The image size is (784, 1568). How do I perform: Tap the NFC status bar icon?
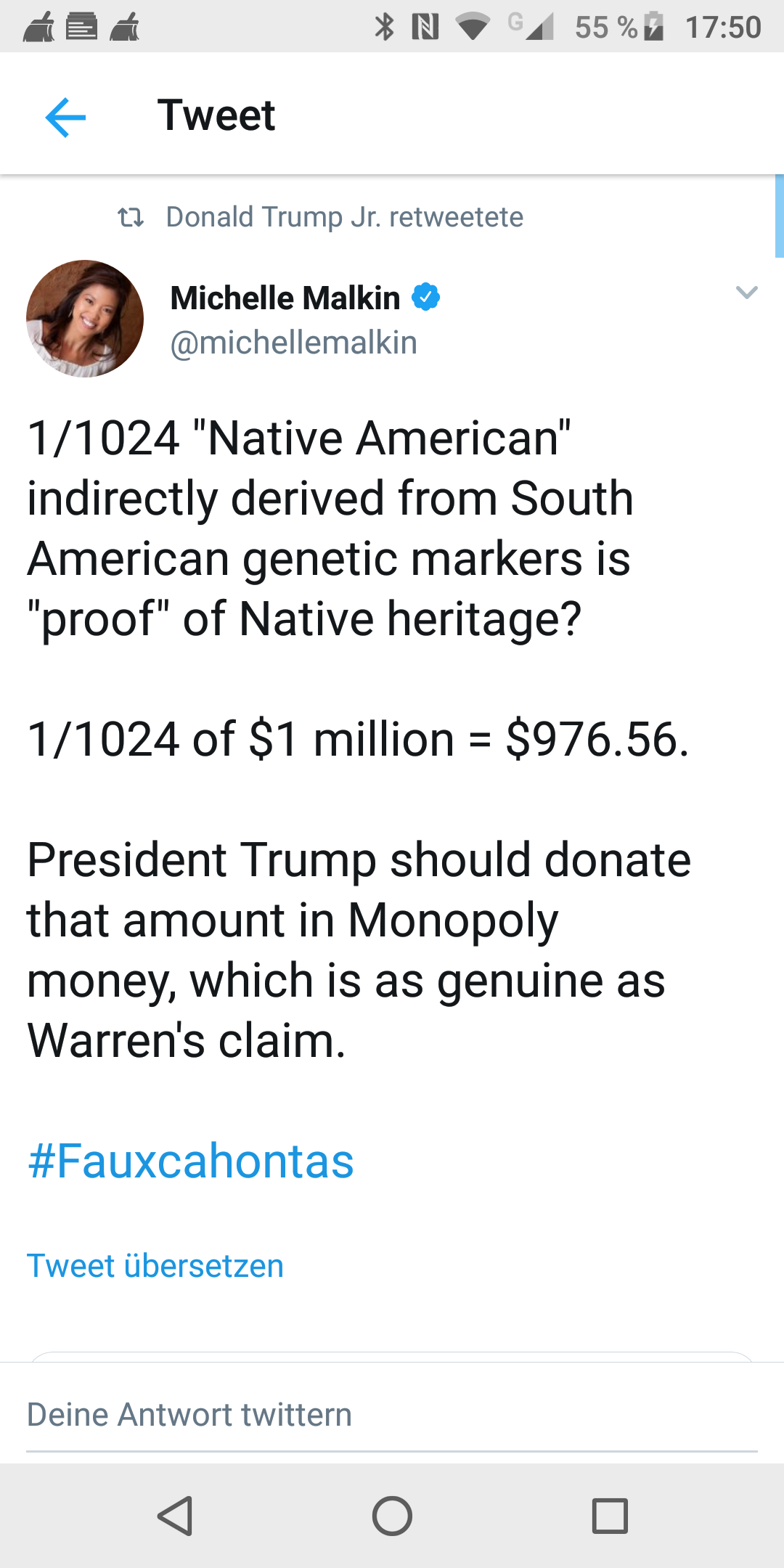(425, 27)
